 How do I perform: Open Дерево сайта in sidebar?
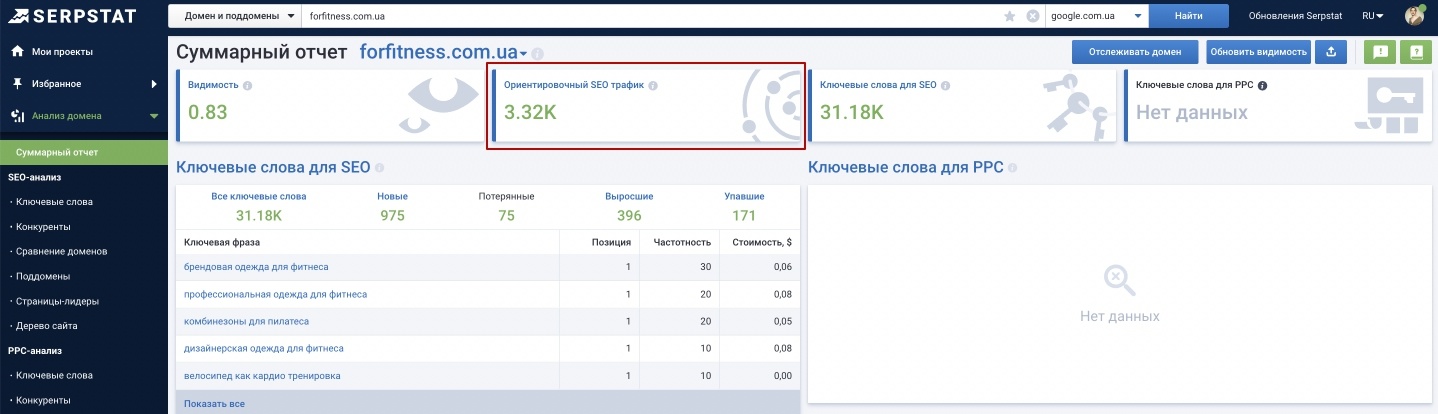click(x=45, y=325)
